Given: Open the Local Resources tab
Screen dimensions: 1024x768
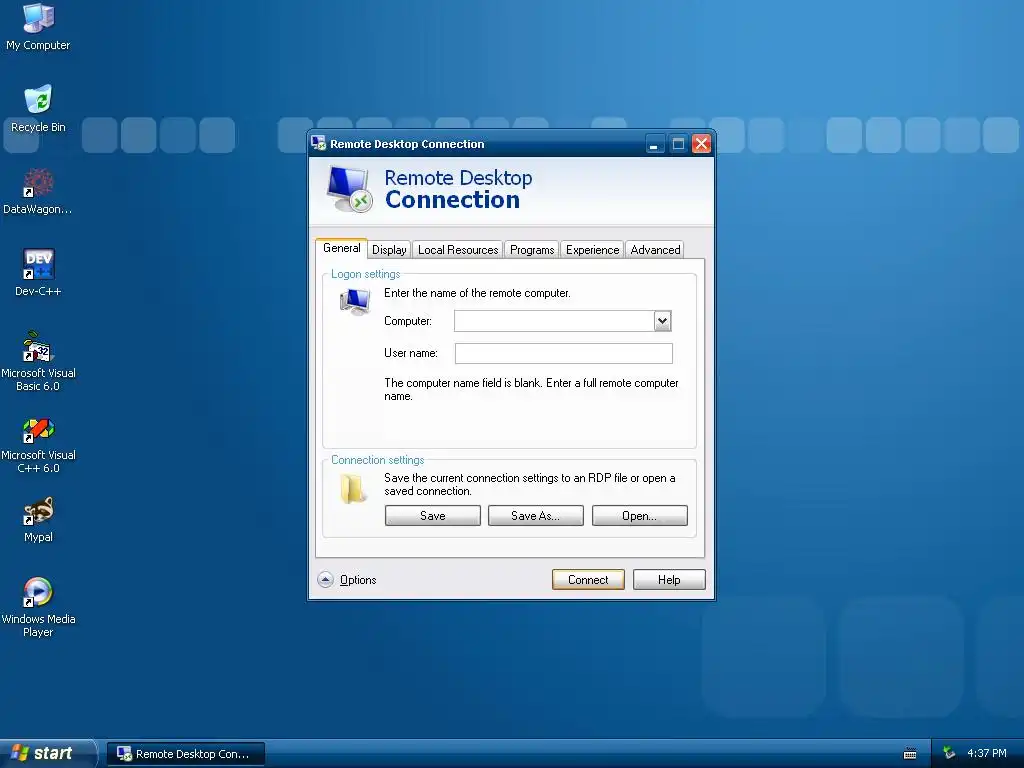Looking at the screenshot, I should 458,249.
